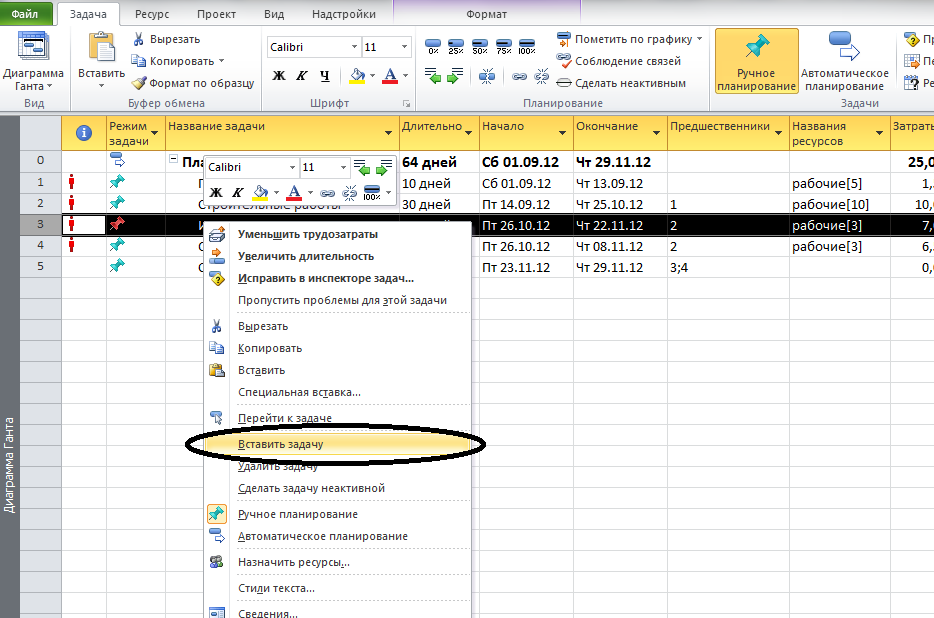The width and height of the screenshot is (934, 618).
Task: Mark task 0% complete in the ribbon
Action: click(433, 46)
